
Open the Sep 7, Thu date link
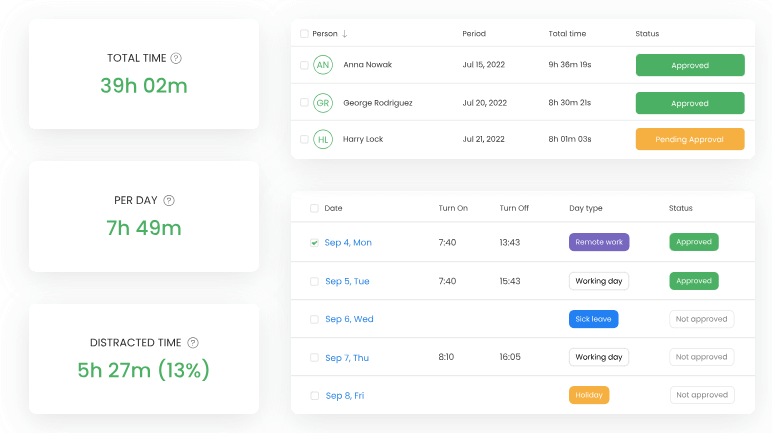[x=347, y=357]
